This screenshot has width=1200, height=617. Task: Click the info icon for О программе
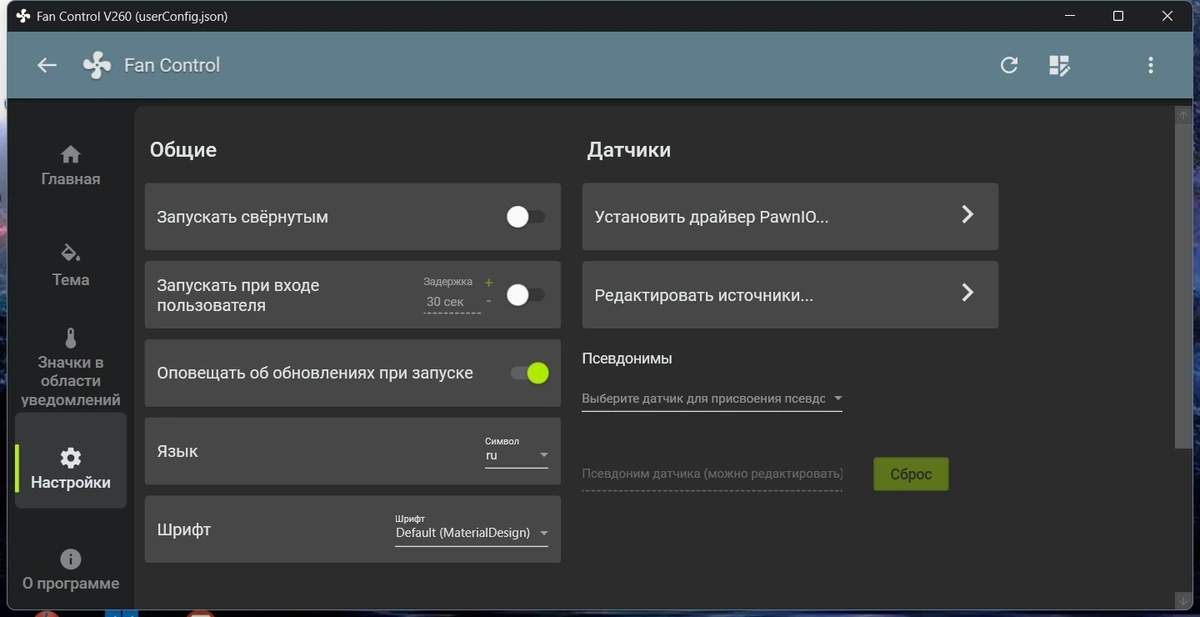[70, 559]
